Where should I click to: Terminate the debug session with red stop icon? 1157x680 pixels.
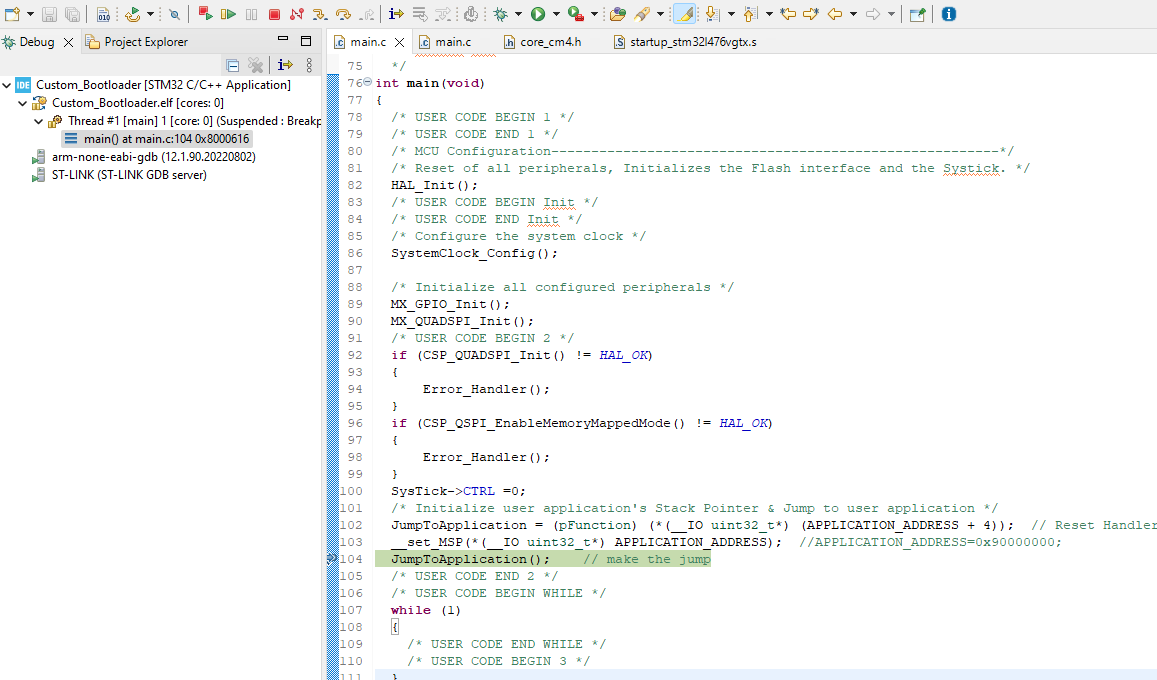(274, 14)
